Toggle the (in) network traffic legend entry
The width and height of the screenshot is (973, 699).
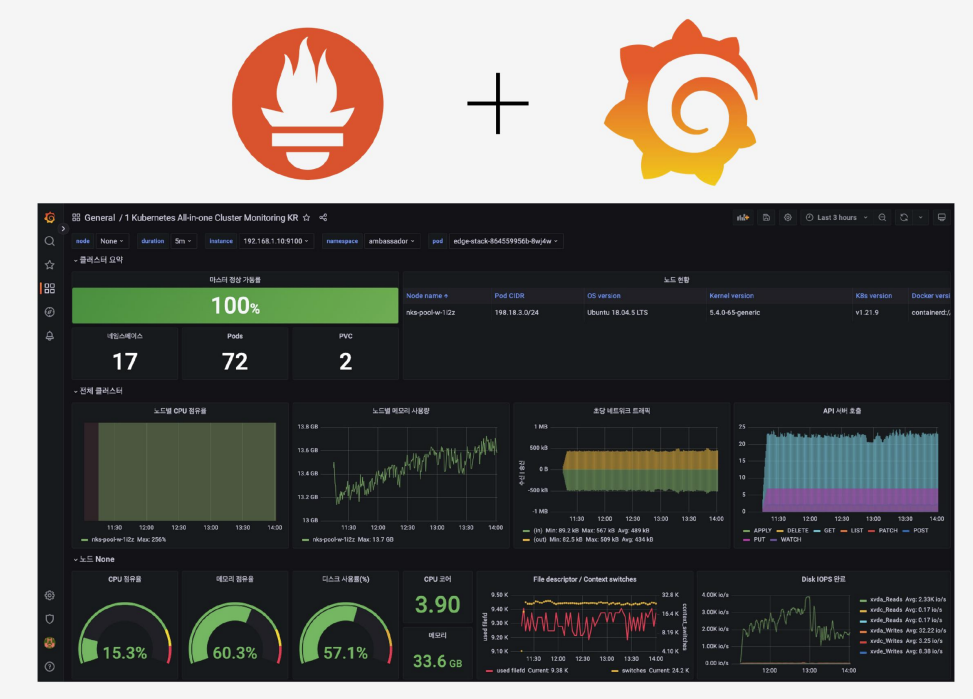(586, 531)
